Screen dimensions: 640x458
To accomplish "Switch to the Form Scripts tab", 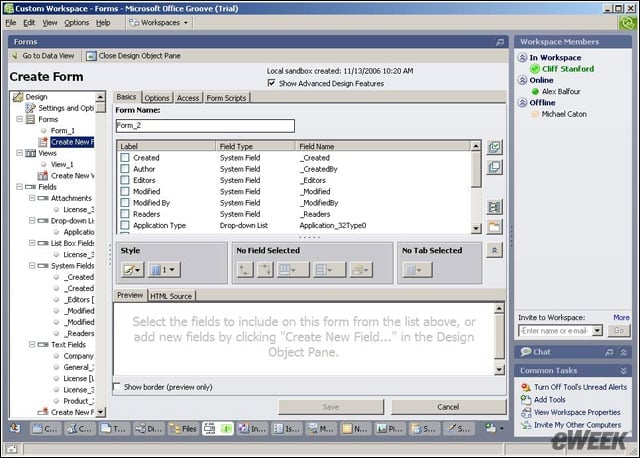I will (226, 98).
